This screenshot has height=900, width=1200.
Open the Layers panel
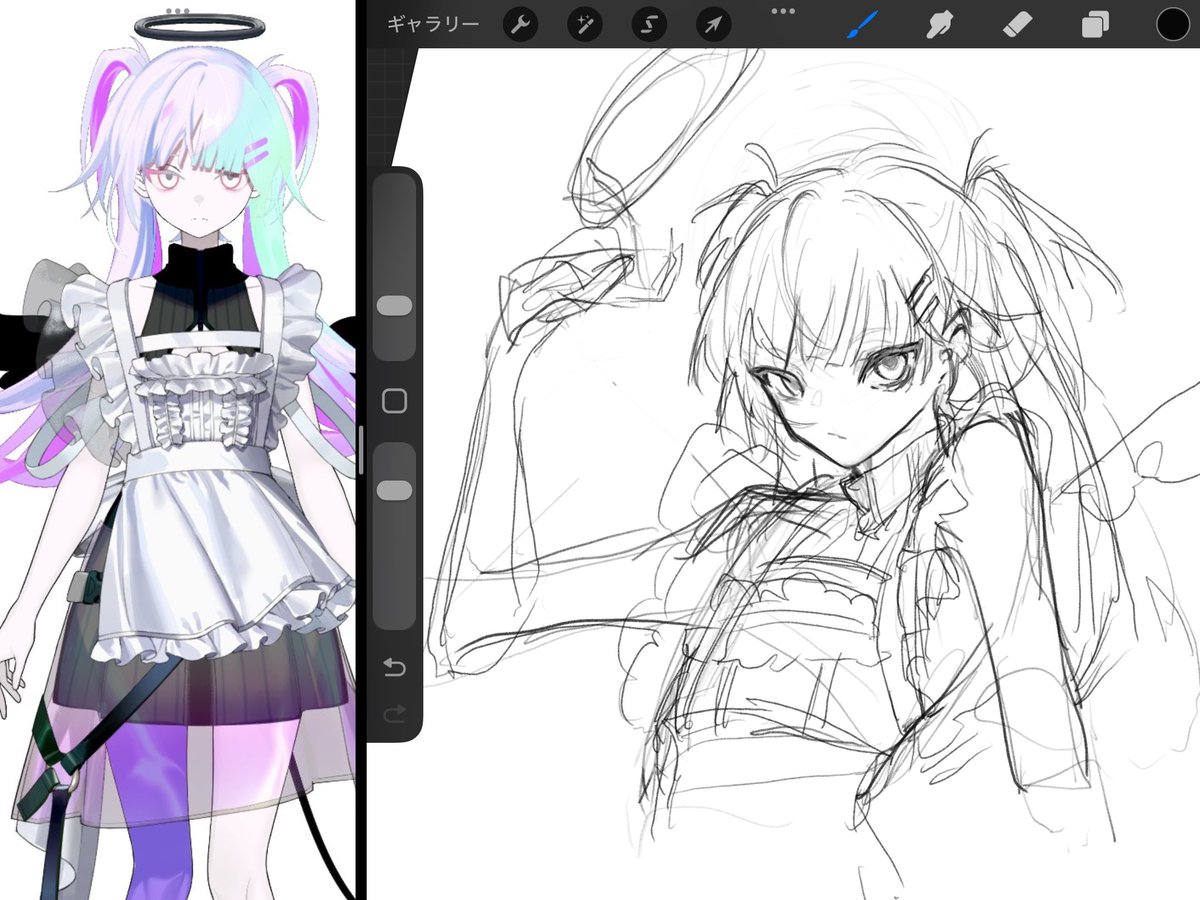1095,24
